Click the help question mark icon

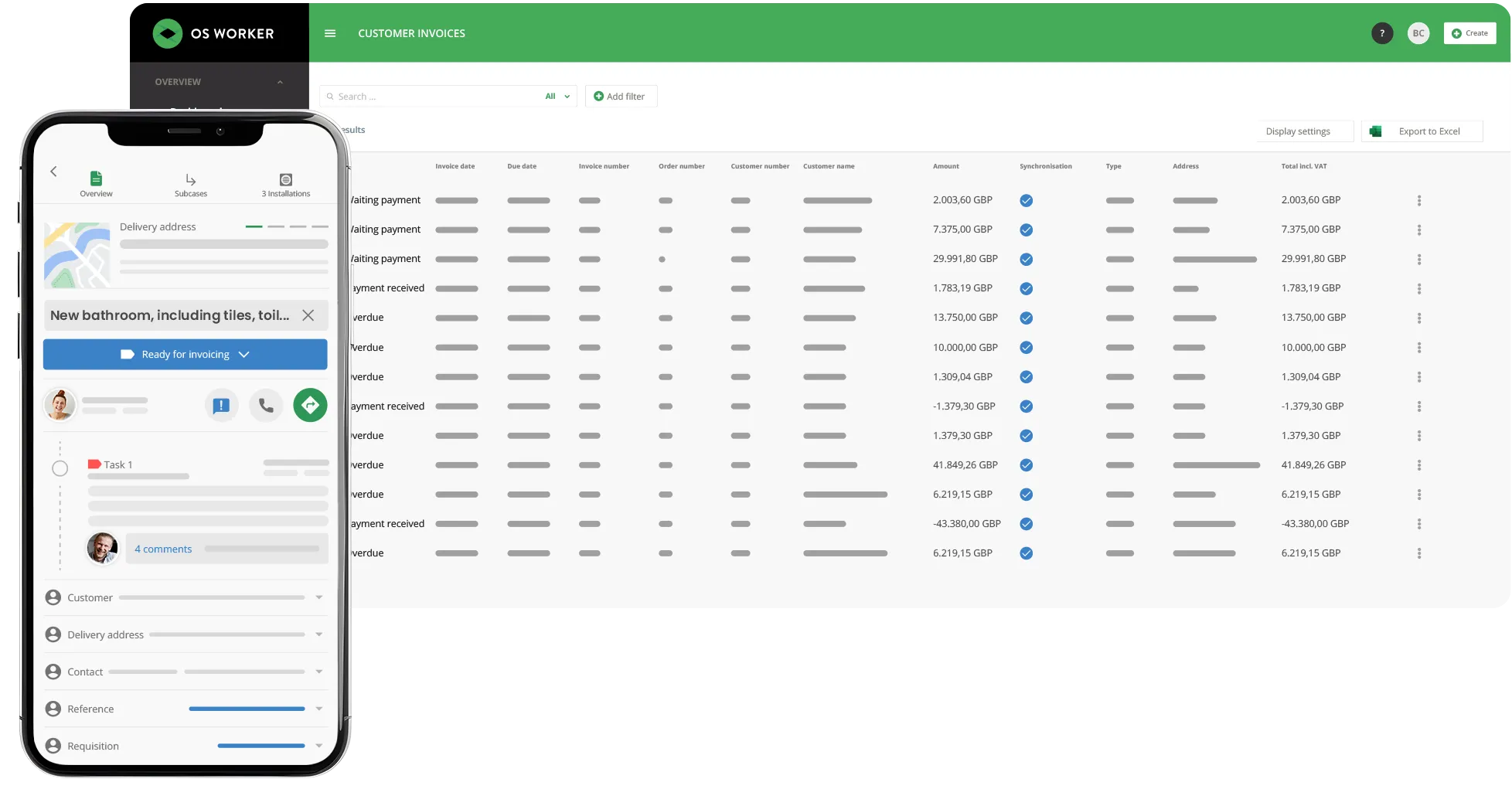[x=1382, y=33]
